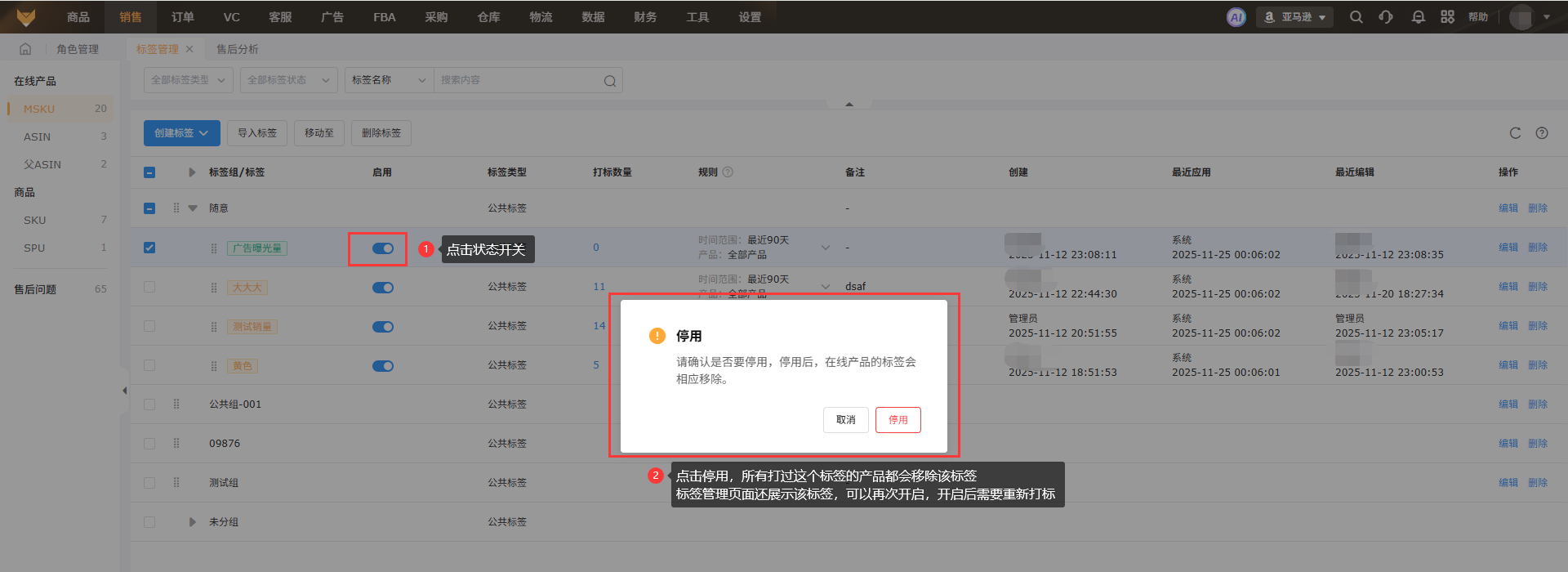
Task: Open the notifications bell
Action: pyautogui.click(x=1419, y=17)
